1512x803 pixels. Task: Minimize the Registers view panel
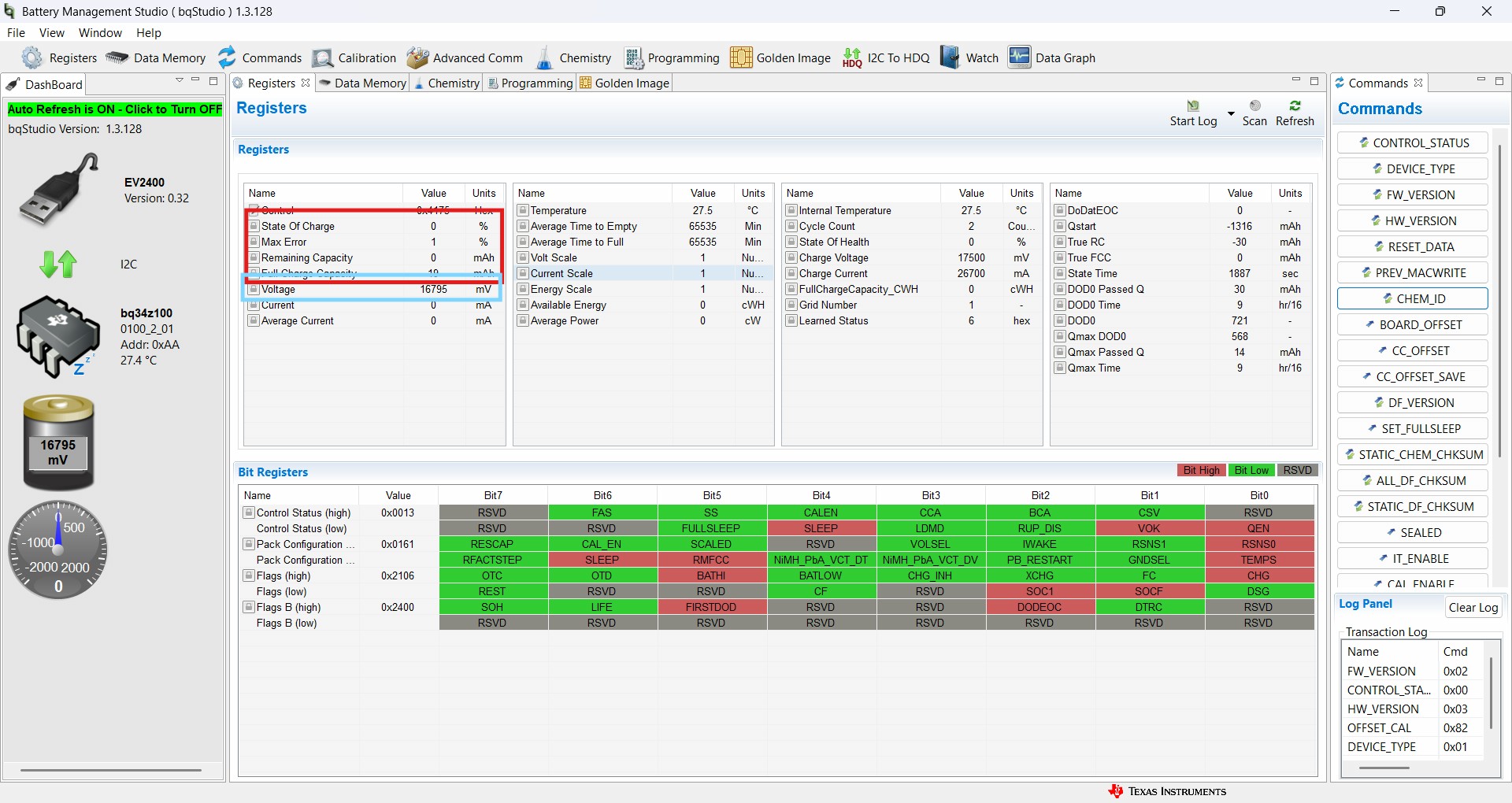[x=1296, y=80]
